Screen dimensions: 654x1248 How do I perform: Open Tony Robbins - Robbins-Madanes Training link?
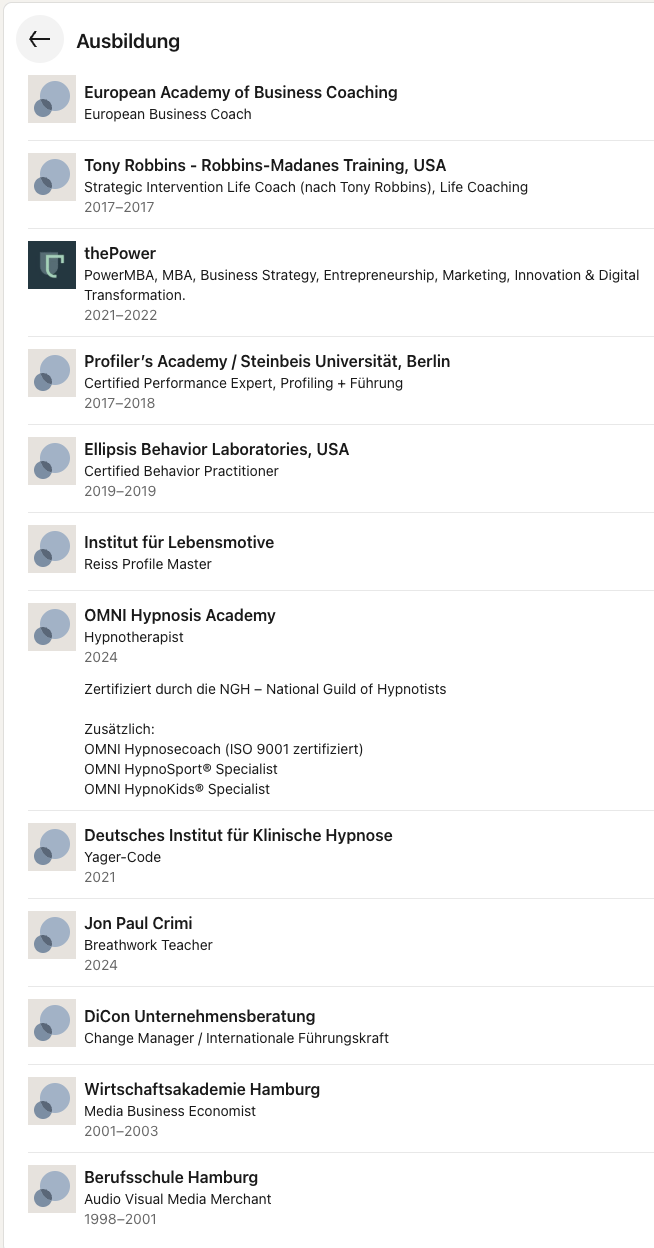(x=265, y=165)
